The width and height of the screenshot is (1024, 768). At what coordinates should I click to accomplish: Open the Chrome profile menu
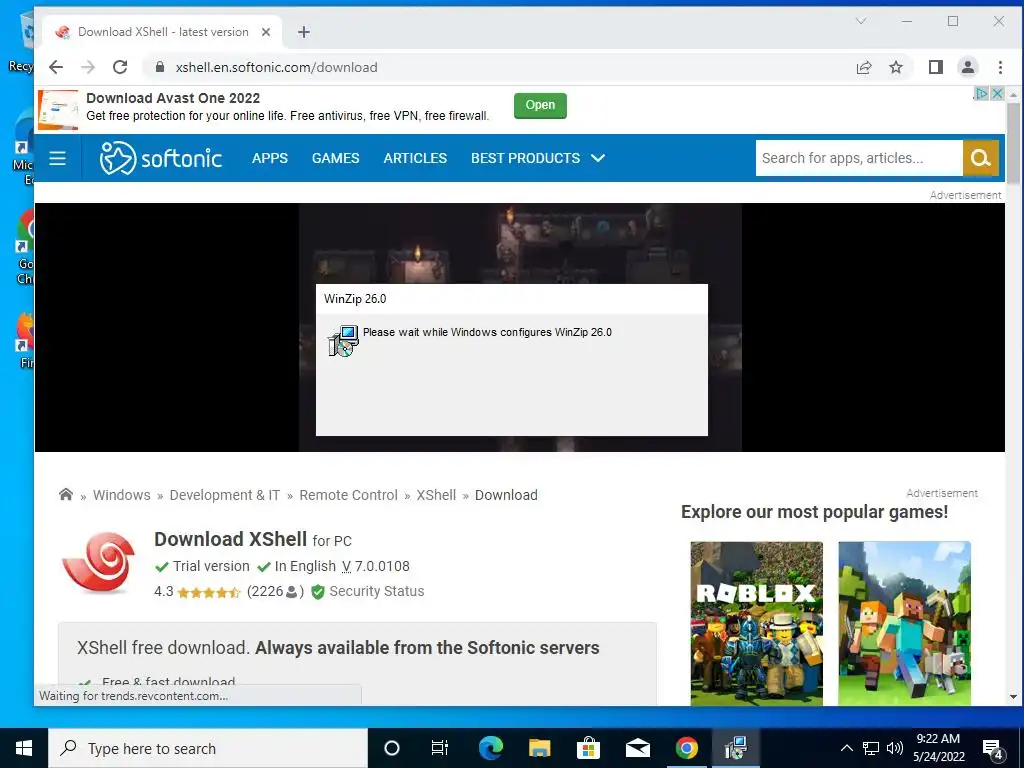click(968, 67)
